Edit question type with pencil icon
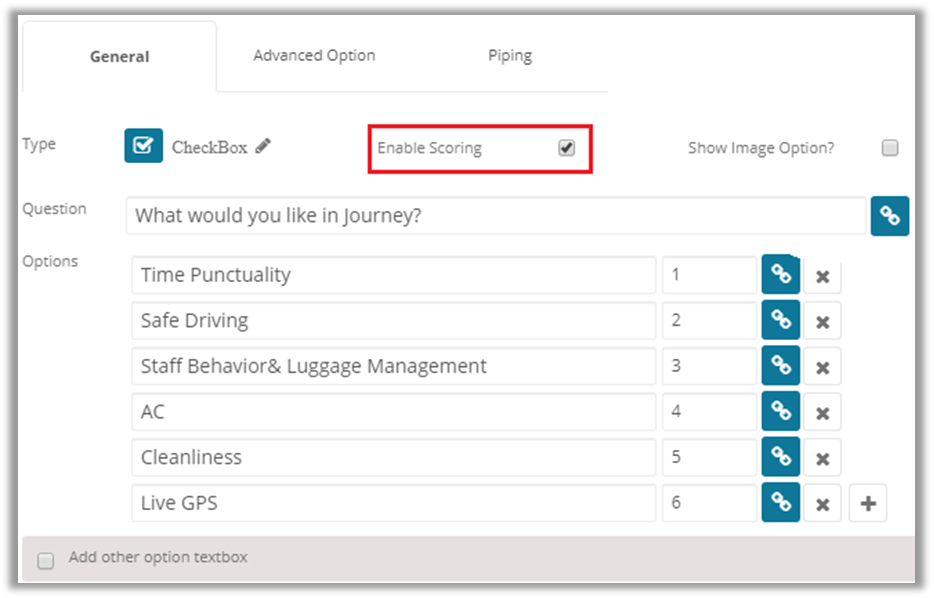 click(263, 146)
